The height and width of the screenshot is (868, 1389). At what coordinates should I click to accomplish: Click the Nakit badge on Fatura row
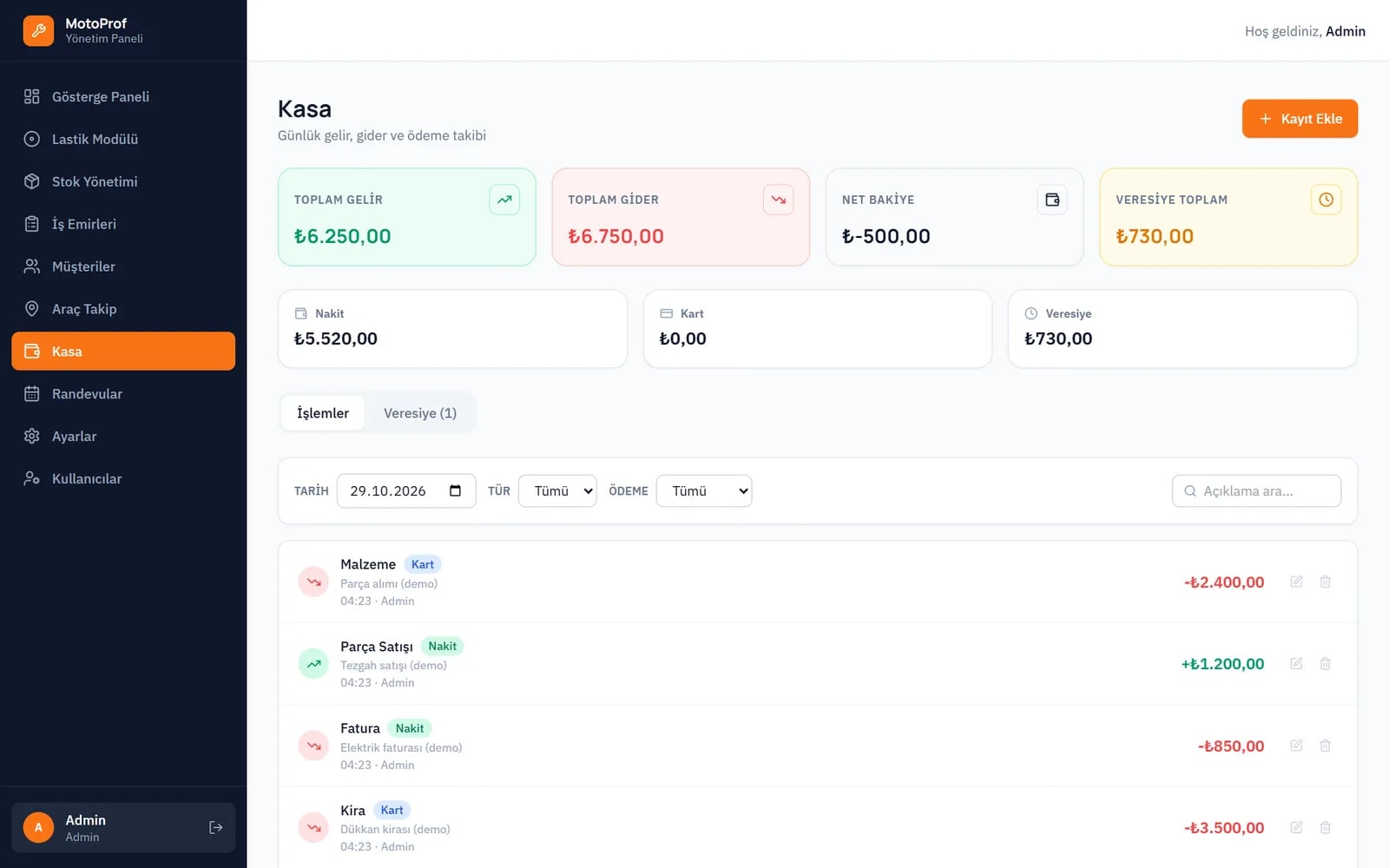click(410, 728)
